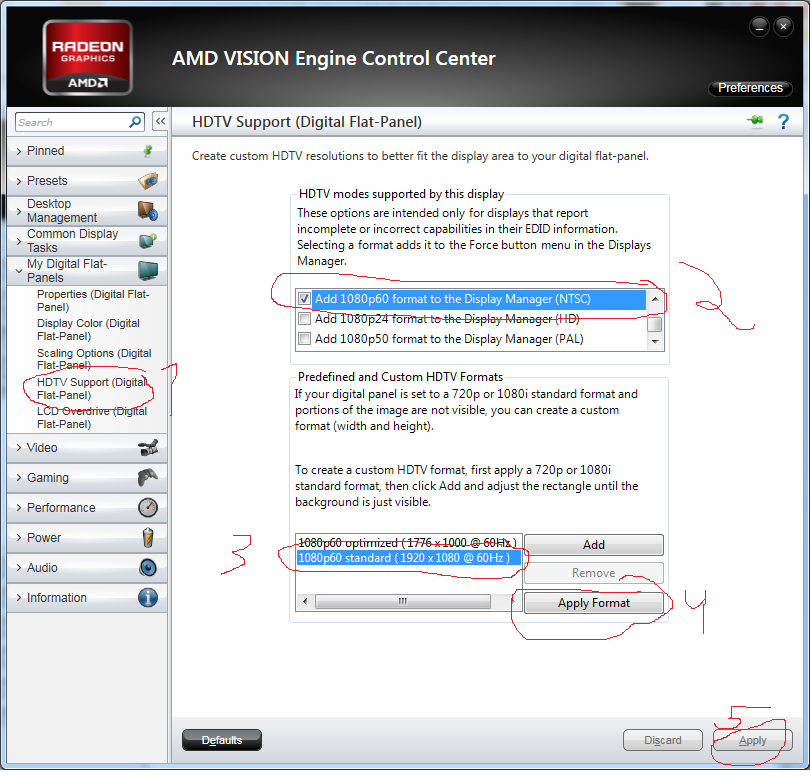The height and width of the screenshot is (777, 810).
Task: Collapse the sidebar with double-chevron button
Action: point(160,122)
